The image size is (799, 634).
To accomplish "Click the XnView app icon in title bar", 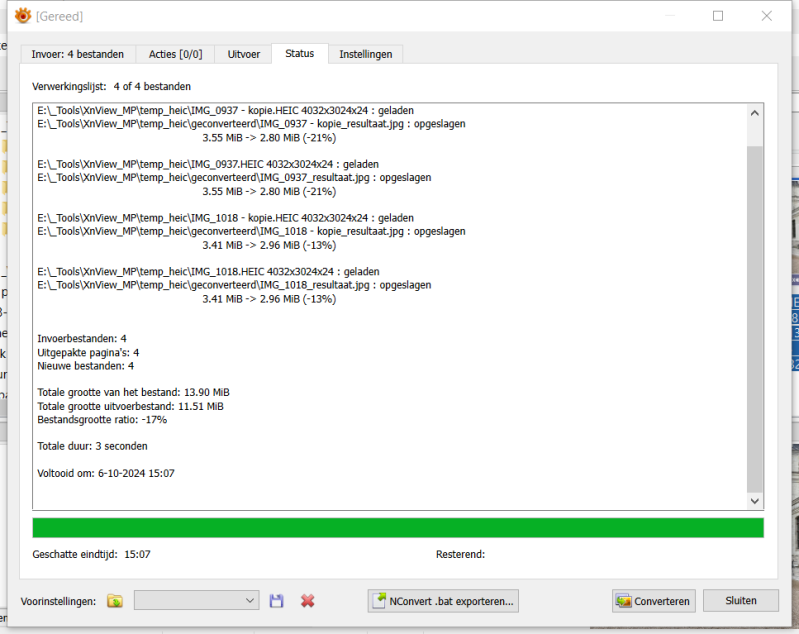I will click(23, 16).
